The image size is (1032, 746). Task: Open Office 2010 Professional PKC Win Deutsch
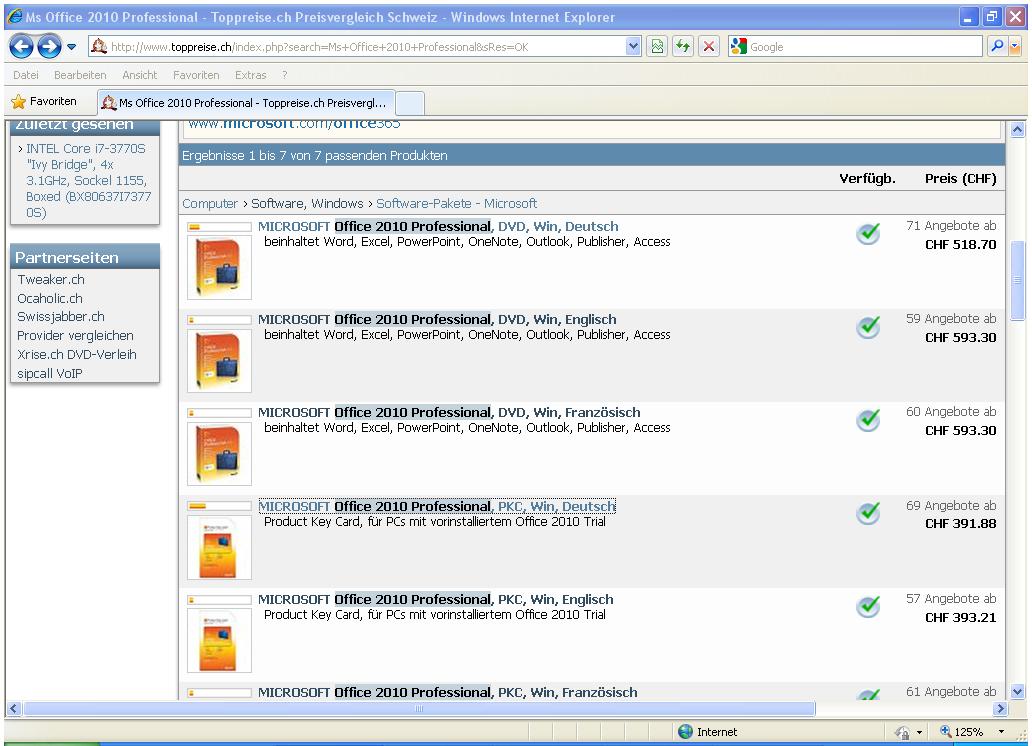[x=437, y=506]
